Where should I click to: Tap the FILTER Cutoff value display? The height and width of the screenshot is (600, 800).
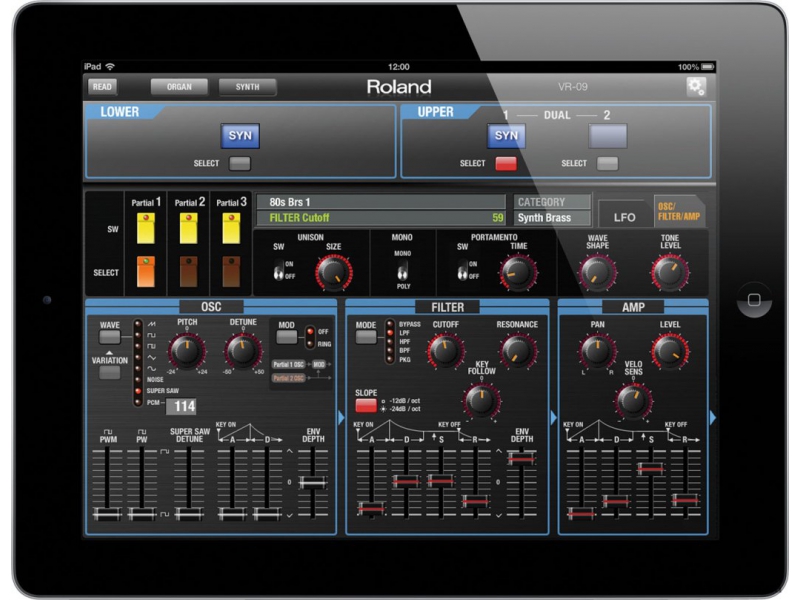(381, 218)
